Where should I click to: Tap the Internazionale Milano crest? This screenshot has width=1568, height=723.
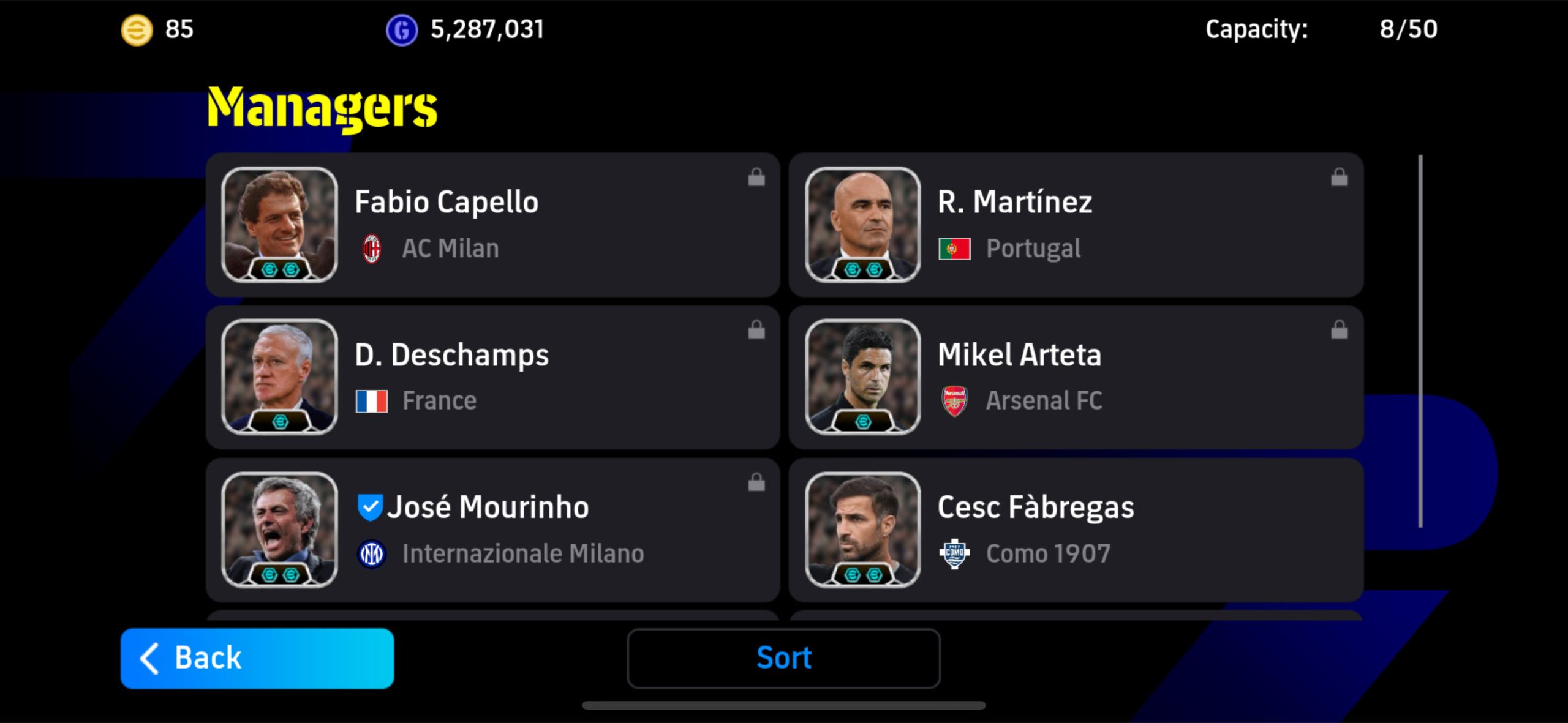point(371,554)
